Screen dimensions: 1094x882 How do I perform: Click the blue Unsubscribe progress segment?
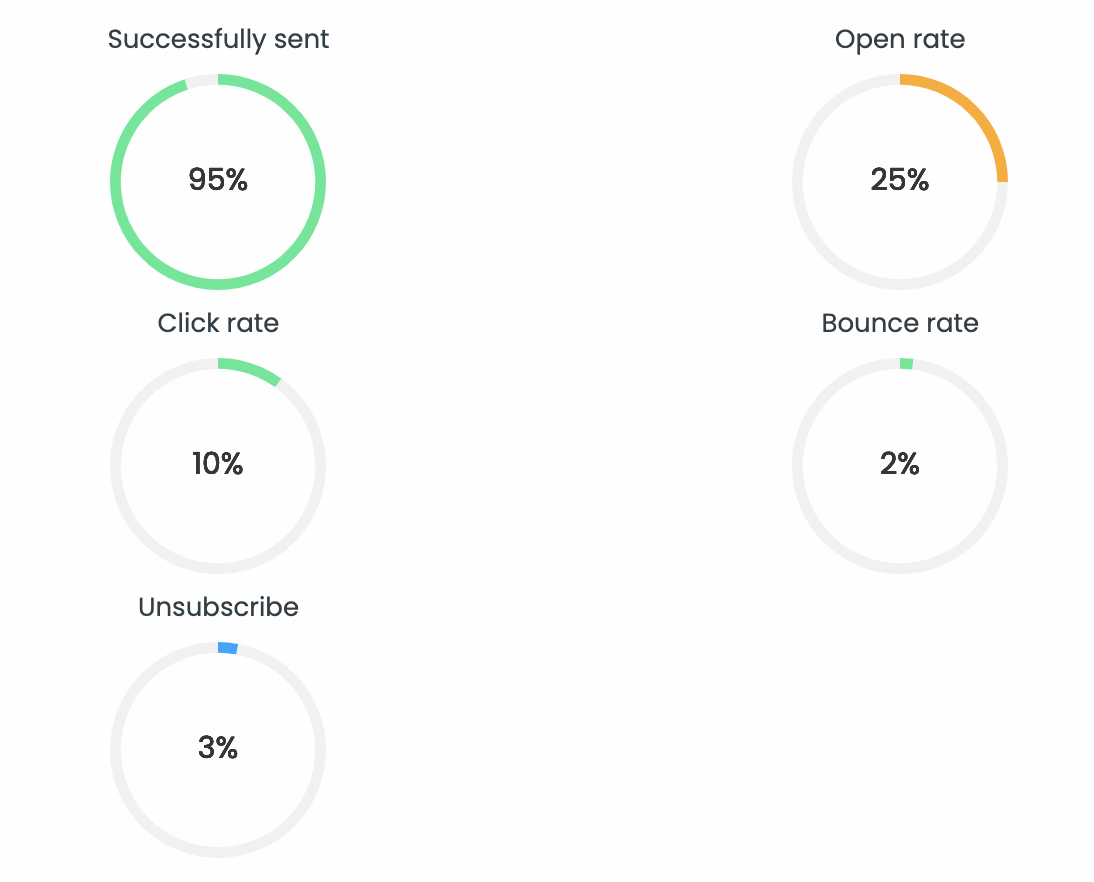pyautogui.click(x=227, y=648)
